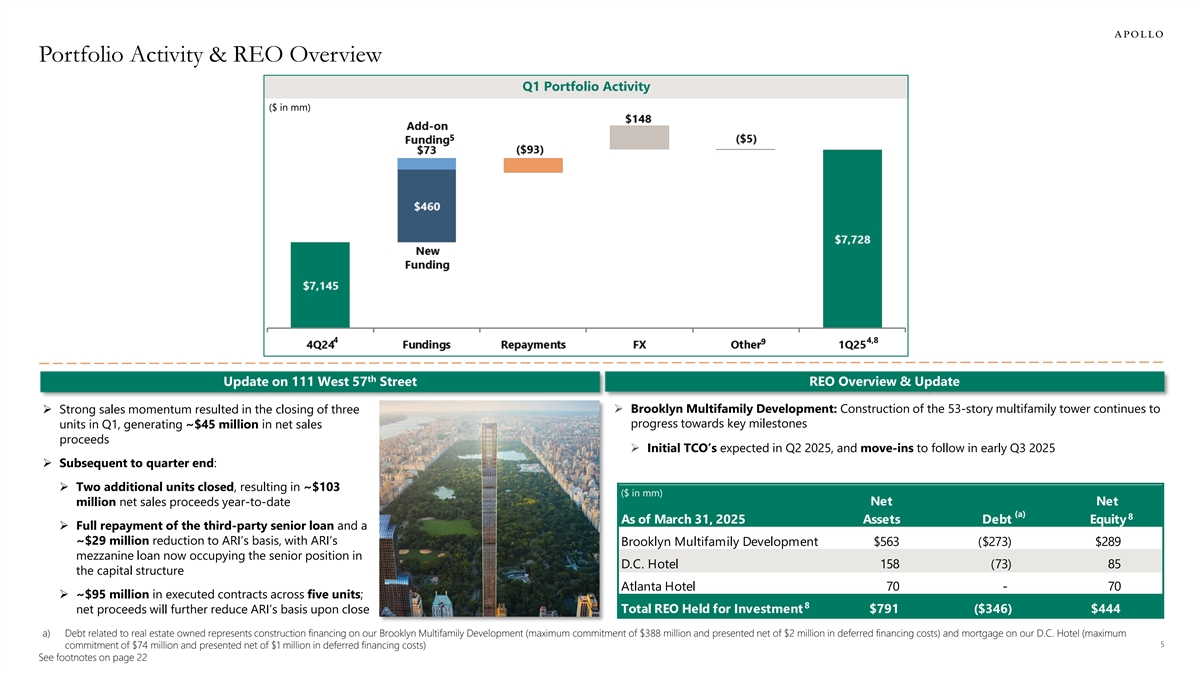Select the green 4Q24 $7,145 bar

tap(320, 284)
